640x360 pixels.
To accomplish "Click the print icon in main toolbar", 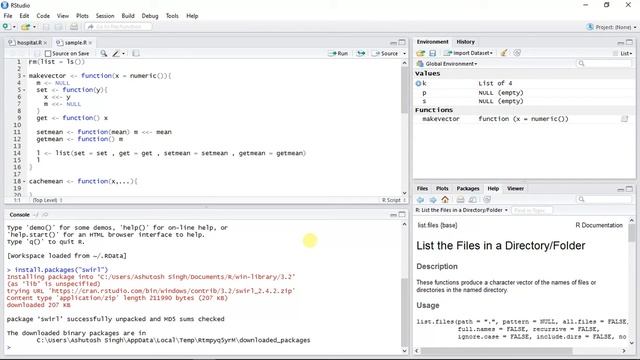I will pyautogui.click(x=74, y=27).
